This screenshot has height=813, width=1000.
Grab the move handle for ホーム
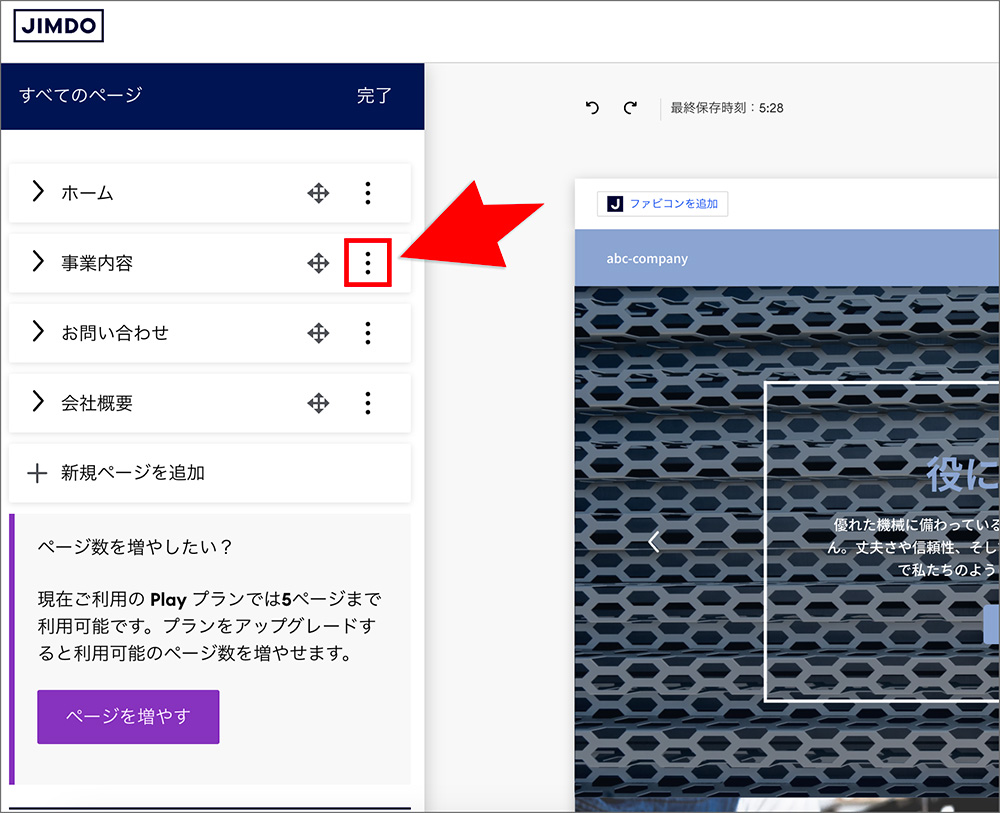click(318, 193)
